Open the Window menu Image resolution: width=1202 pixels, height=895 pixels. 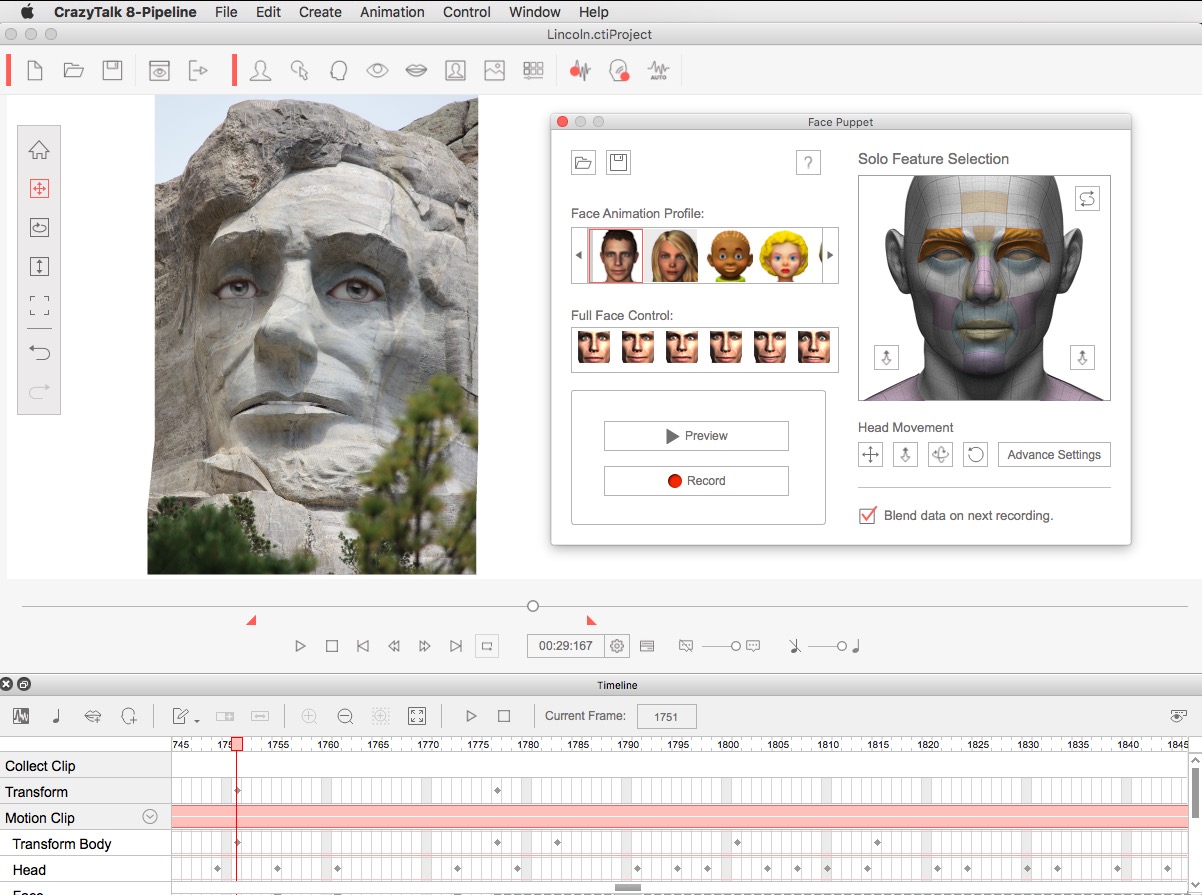pos(535,12)
